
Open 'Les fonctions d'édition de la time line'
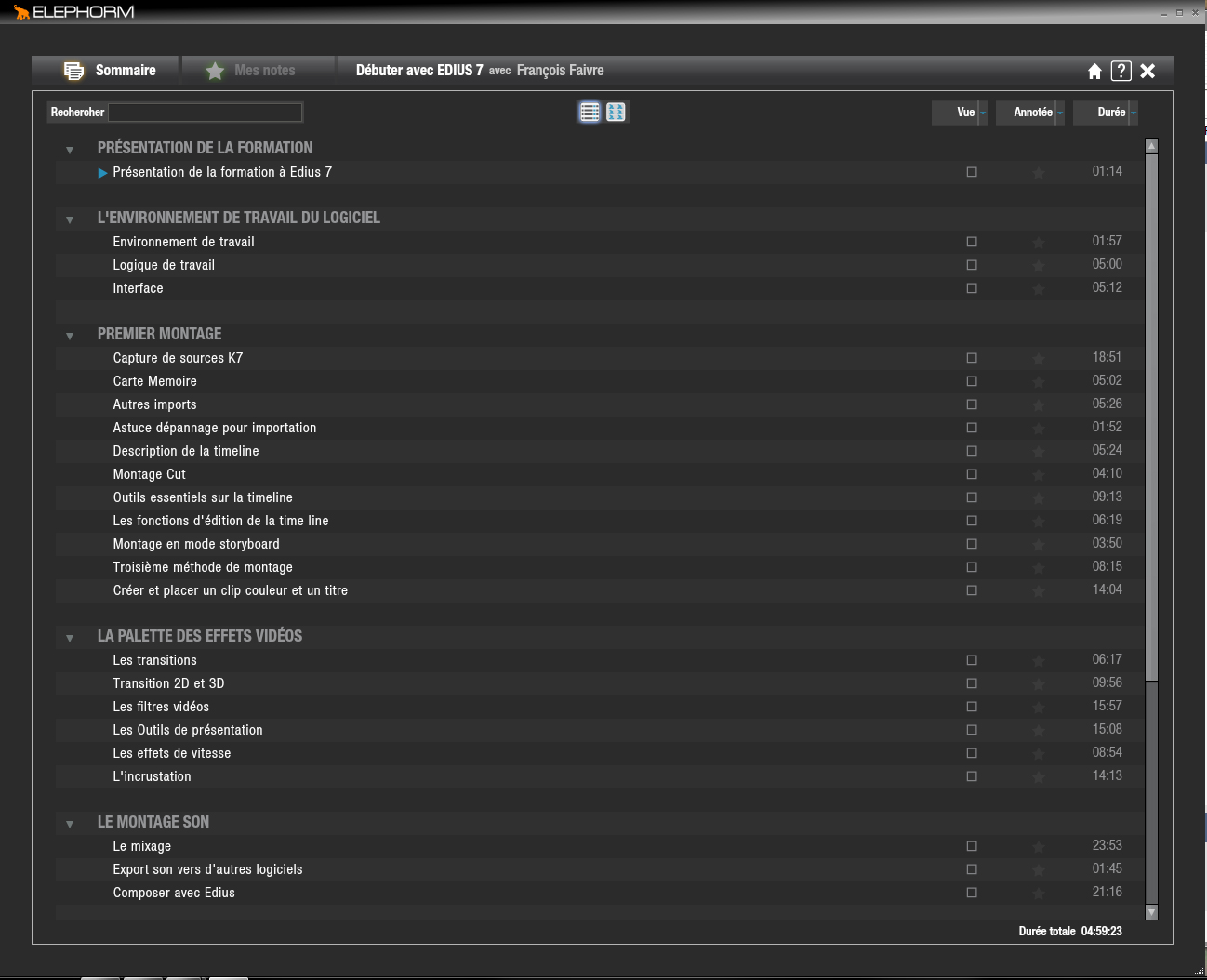click(220, 521)
